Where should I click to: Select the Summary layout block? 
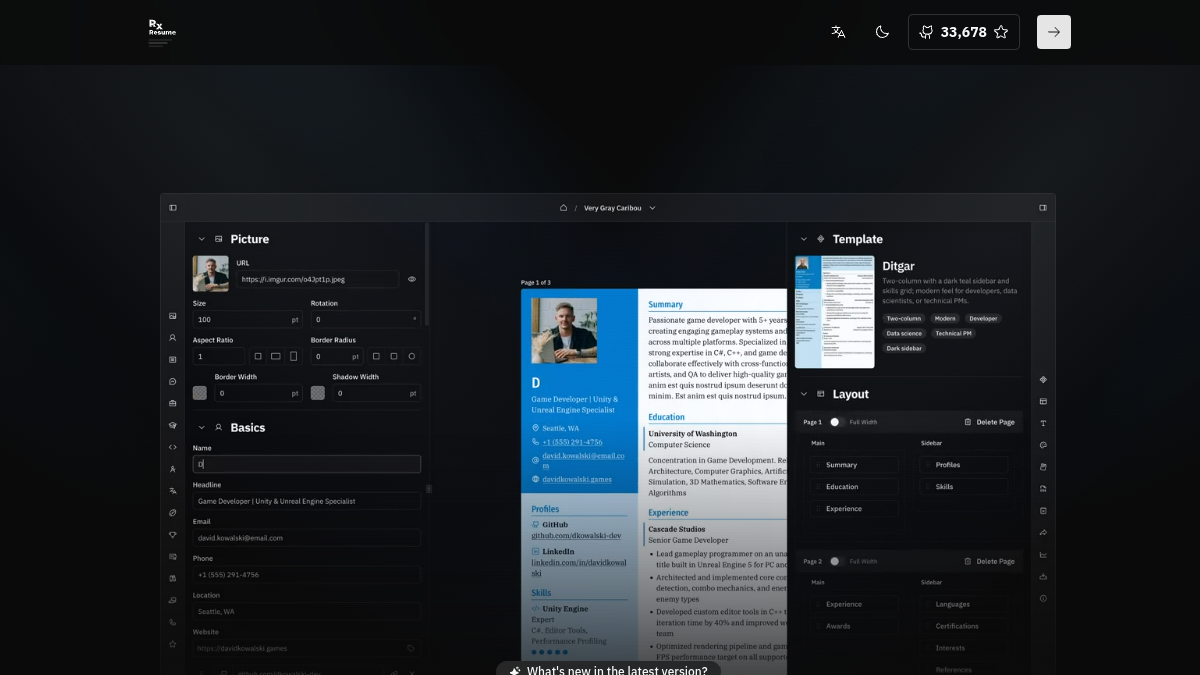pos(854,465)
